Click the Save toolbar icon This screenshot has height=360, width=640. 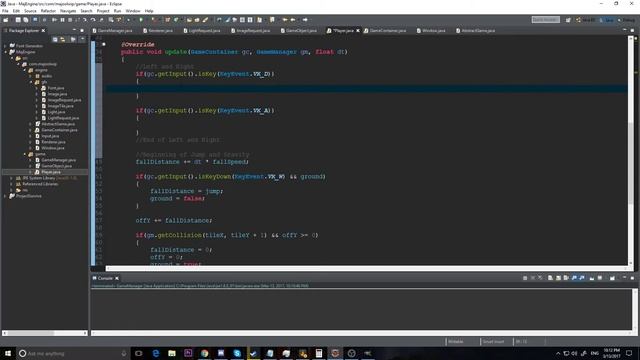tap(18, 20)
